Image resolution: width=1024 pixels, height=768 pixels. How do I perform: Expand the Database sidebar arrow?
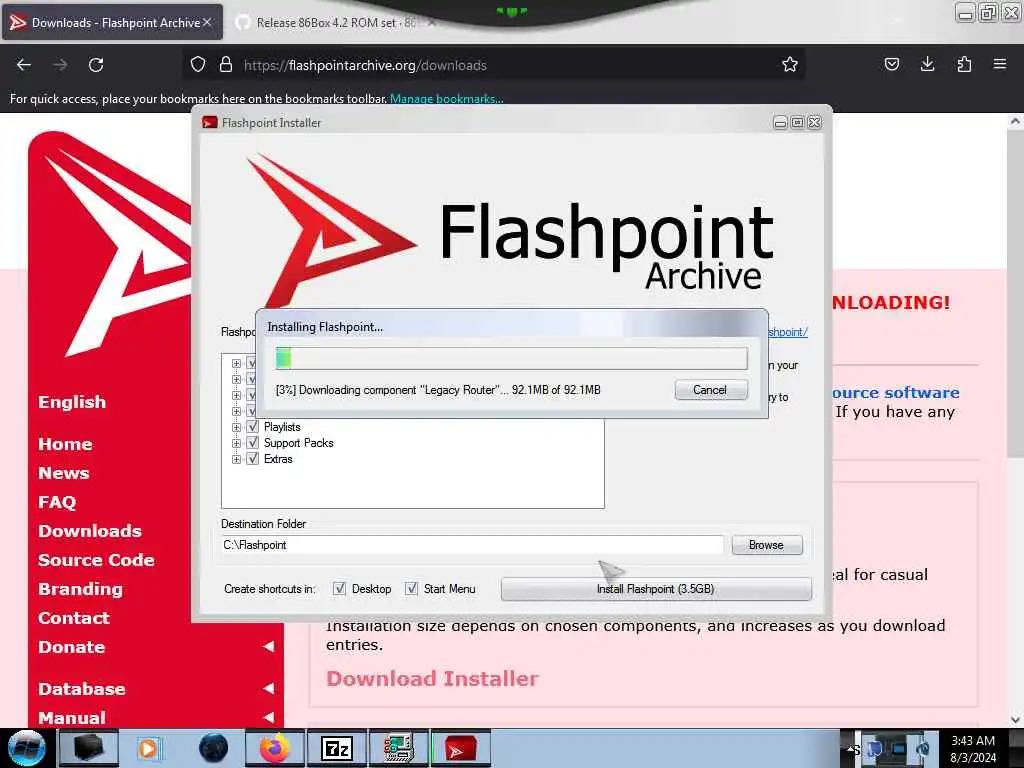pos(268,688)
